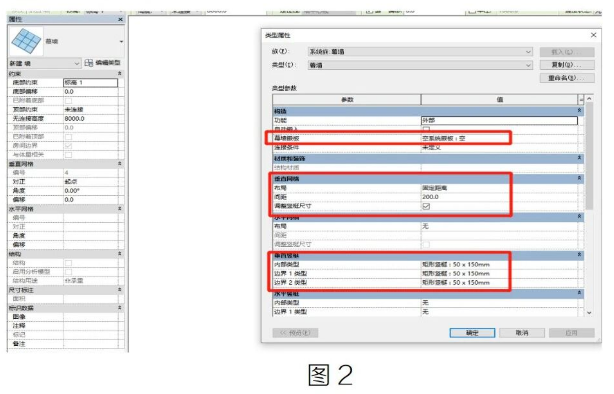Click the 重命名(R)... rename button
The image size is (614, 394).
pyautogui.click(x=567, y=78)
